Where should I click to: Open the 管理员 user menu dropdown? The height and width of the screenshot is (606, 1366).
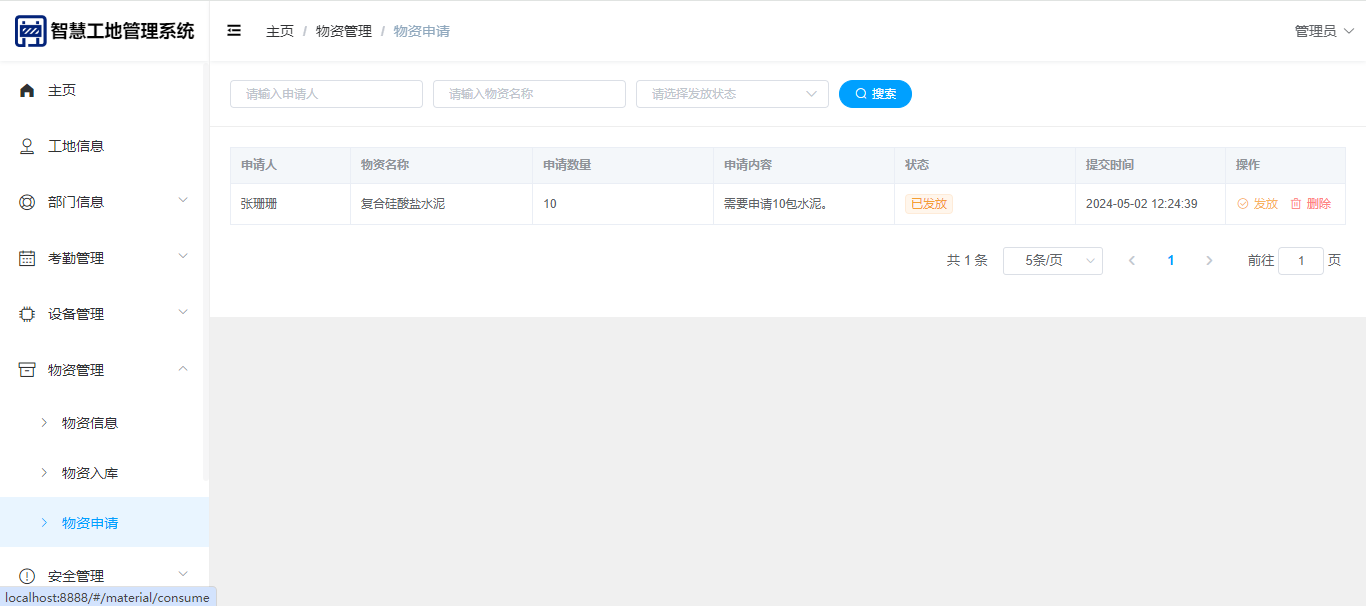(1323, 31)
